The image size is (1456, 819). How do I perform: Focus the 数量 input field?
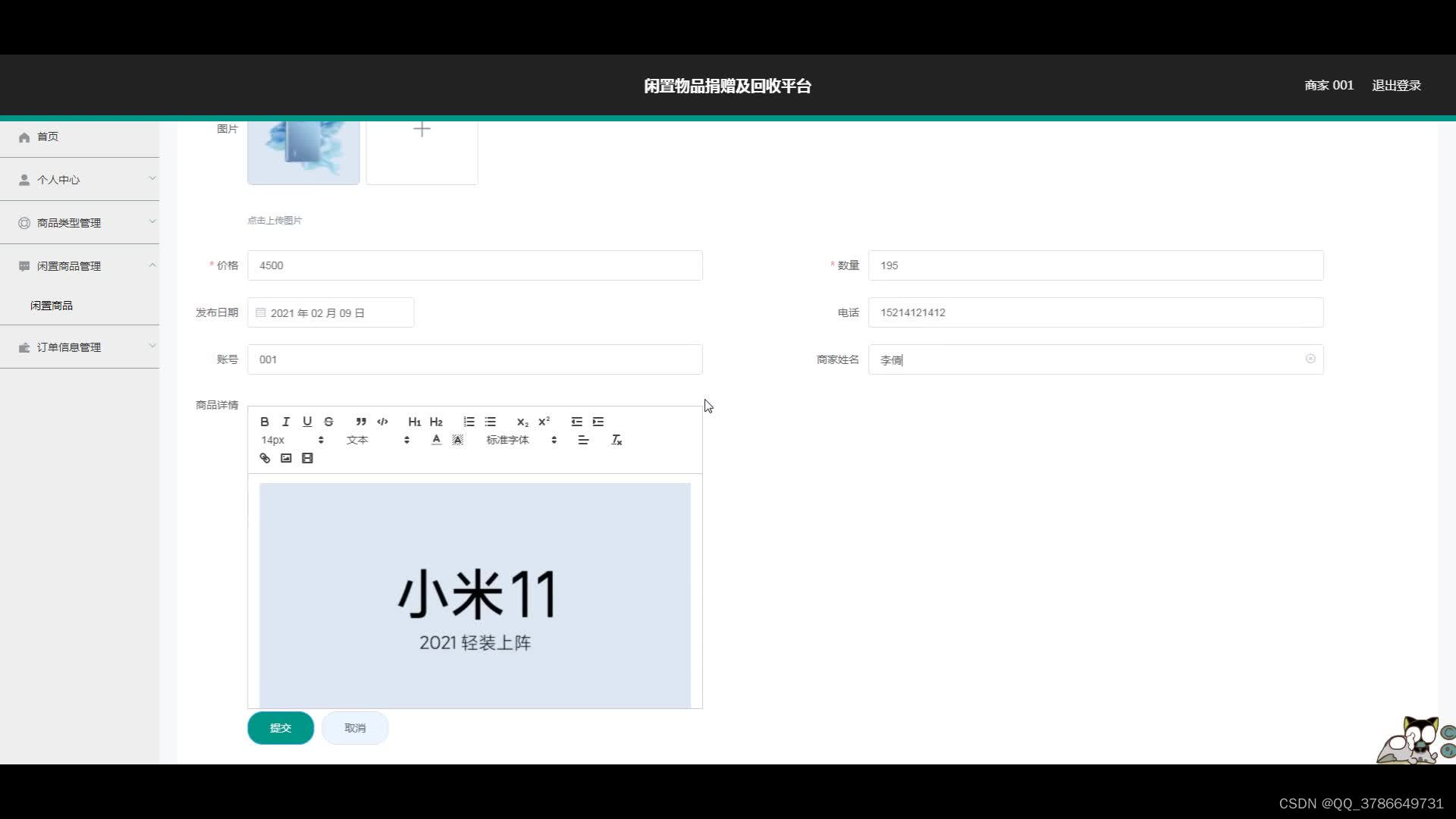coord(1096,265)
